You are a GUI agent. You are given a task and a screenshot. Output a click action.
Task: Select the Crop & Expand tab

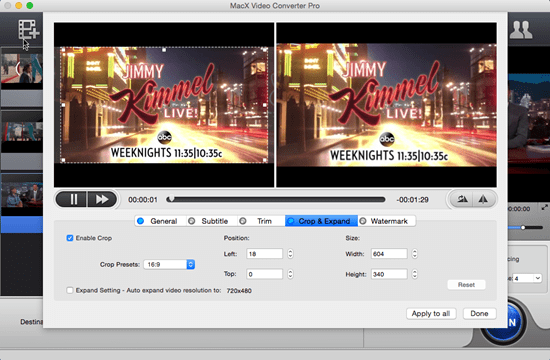point(321,221)
